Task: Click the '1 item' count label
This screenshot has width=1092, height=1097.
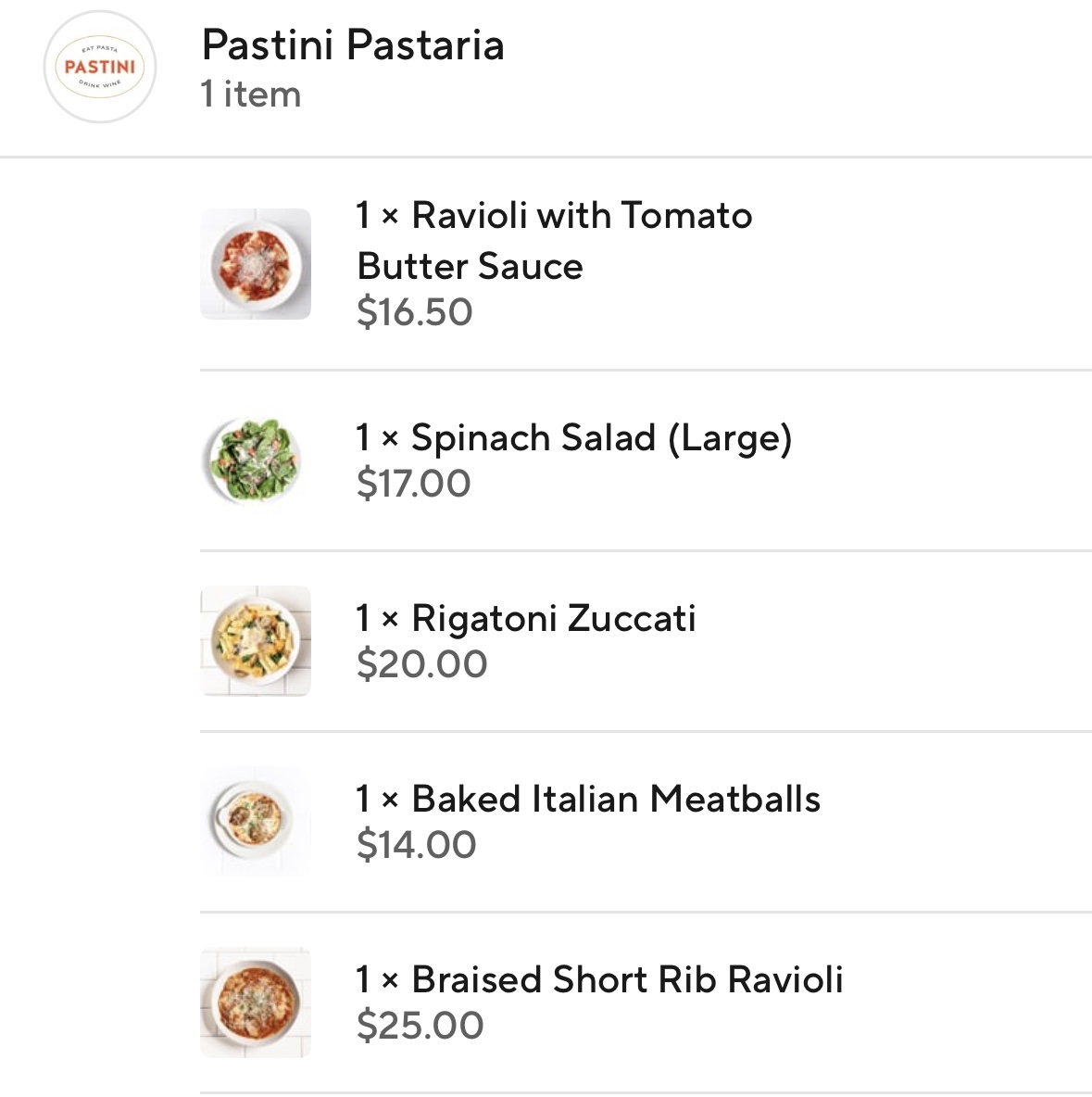Action: point(251,95)
